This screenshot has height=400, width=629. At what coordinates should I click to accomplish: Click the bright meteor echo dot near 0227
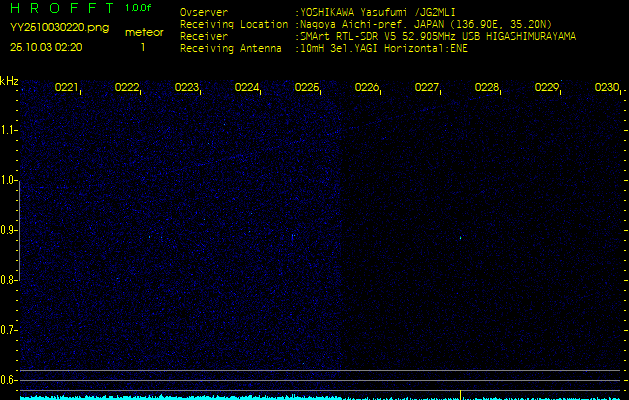[x=460, y=238]
